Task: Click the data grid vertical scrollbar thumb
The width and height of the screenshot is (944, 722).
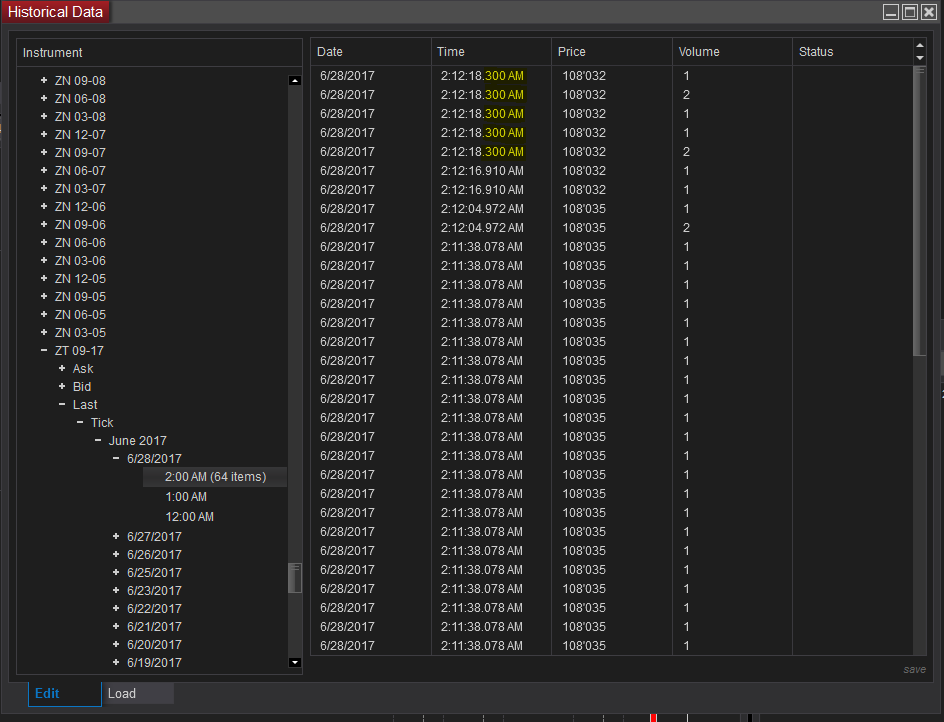Action: tap(919, 211)
